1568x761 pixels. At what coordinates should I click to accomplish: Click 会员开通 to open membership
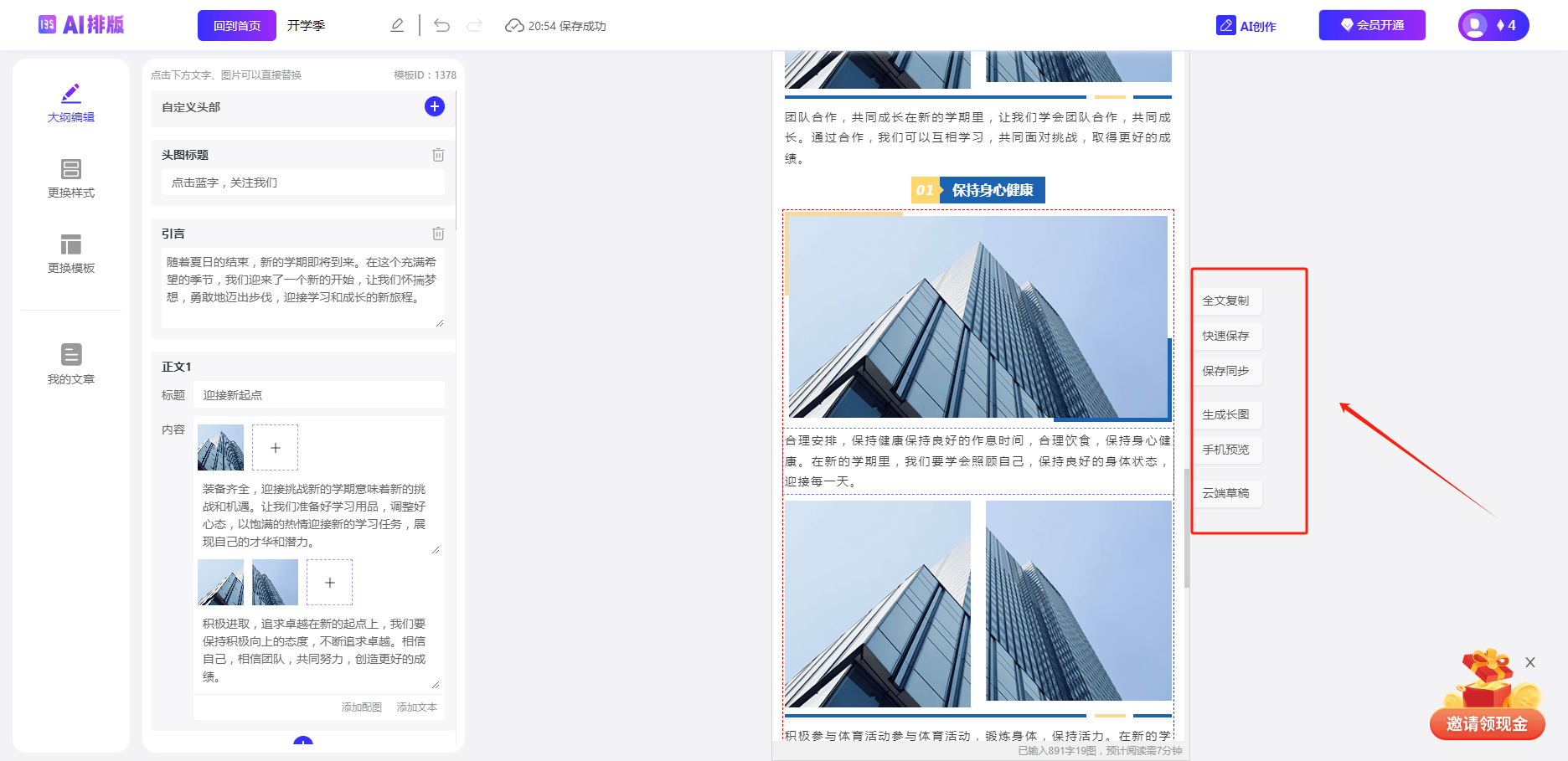tap(1371, 24)
